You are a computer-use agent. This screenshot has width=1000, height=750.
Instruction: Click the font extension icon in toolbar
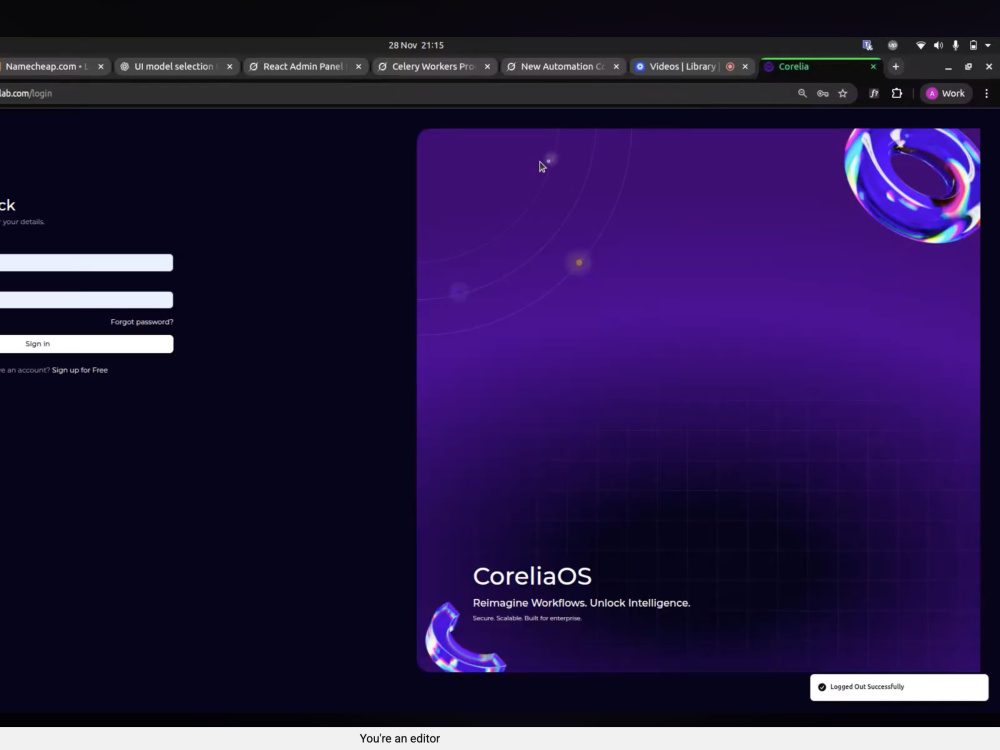click(874, 93)
